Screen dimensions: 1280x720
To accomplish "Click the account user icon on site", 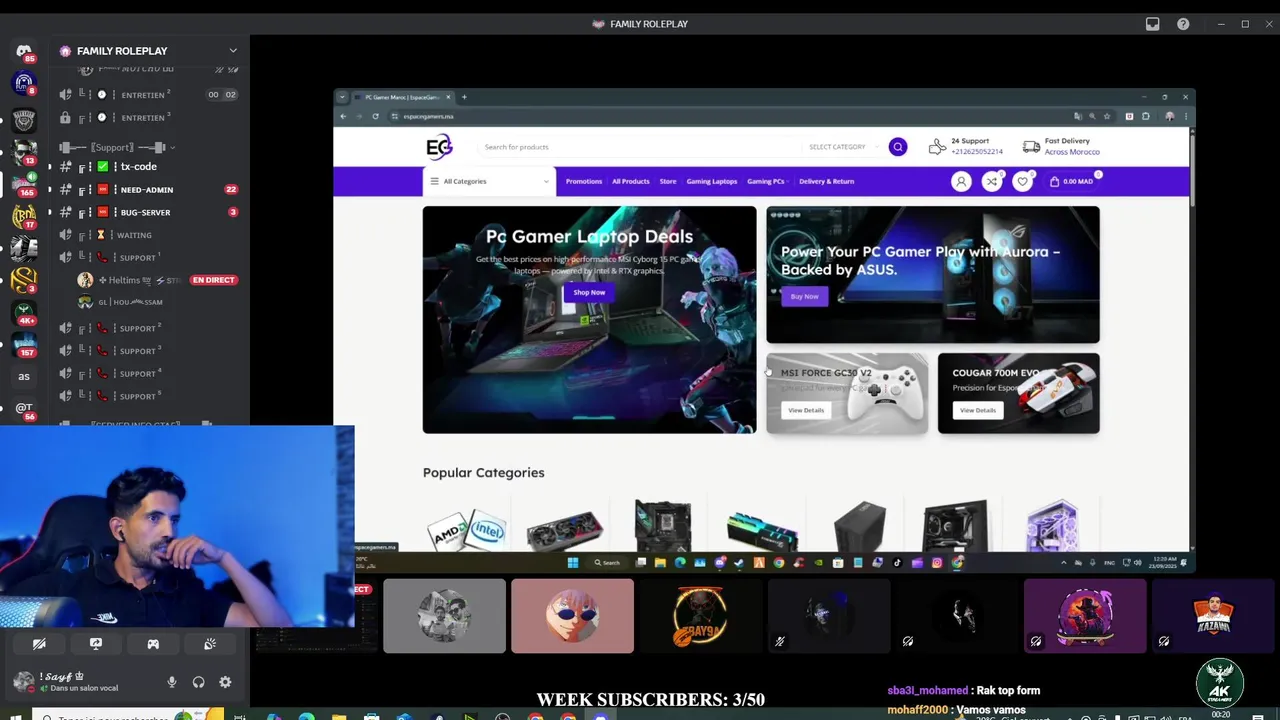I will click(x=961, y=181).
